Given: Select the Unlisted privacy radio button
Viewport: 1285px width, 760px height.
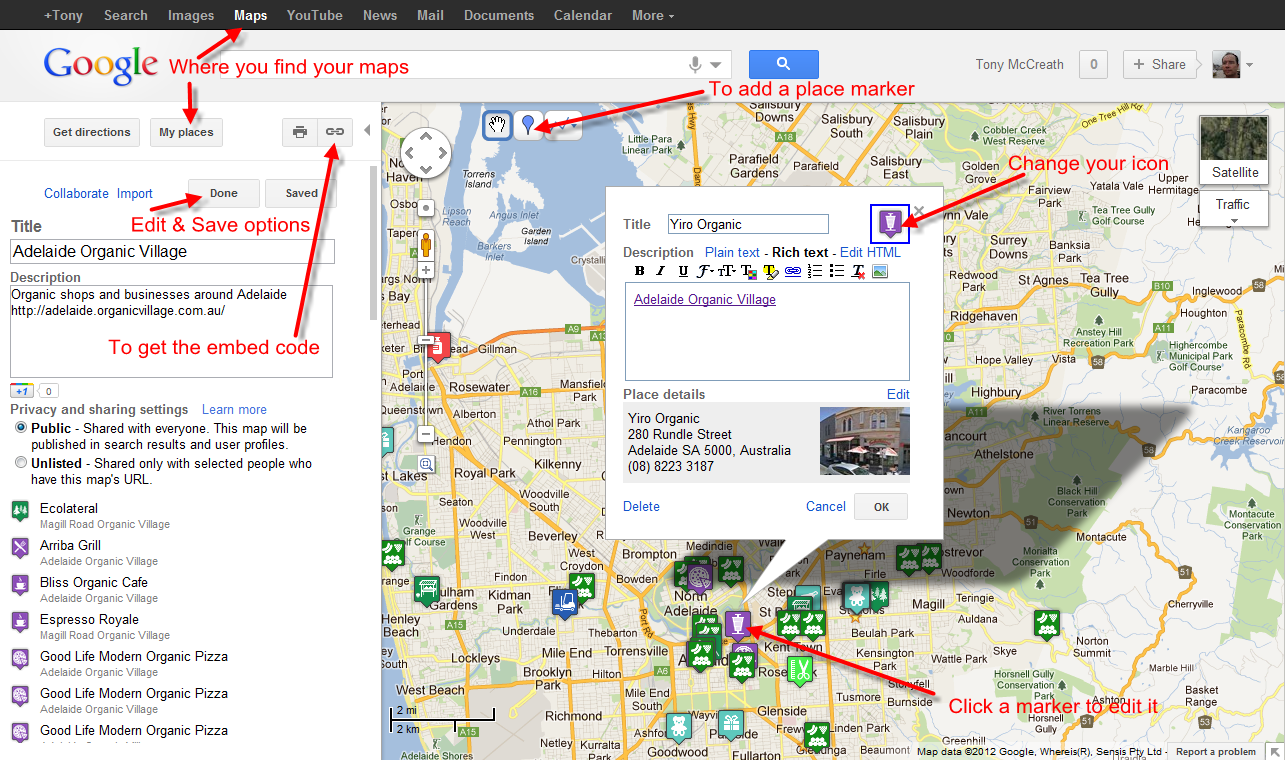Looking at the screenshot, I should [21, 464].
